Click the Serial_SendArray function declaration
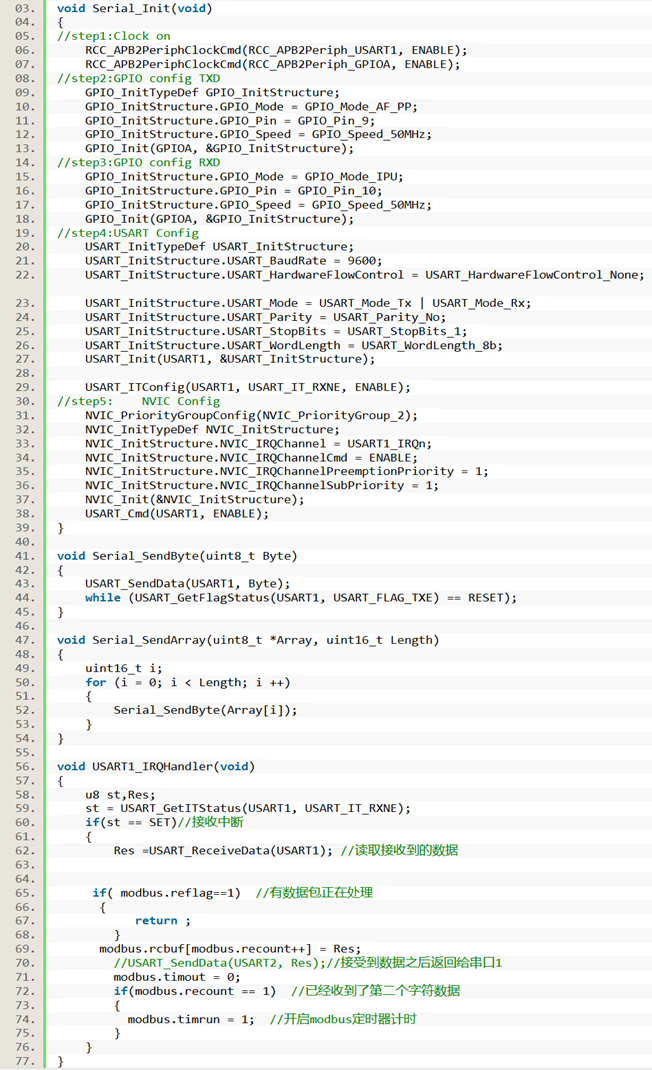This screenshot has height=1070, width=652. [248, 640]
